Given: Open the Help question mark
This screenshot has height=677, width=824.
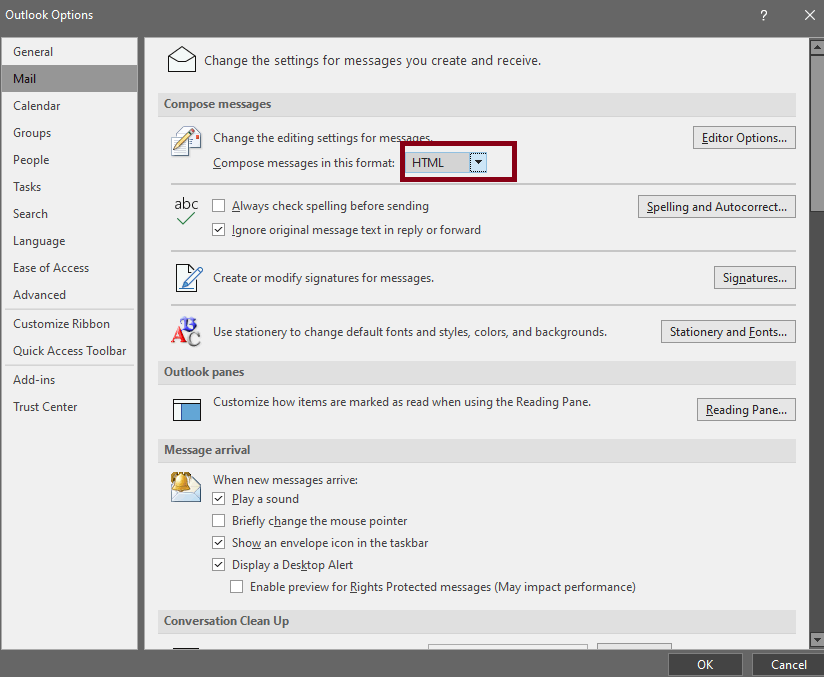Looking at the screenshot, I should 764,15.
